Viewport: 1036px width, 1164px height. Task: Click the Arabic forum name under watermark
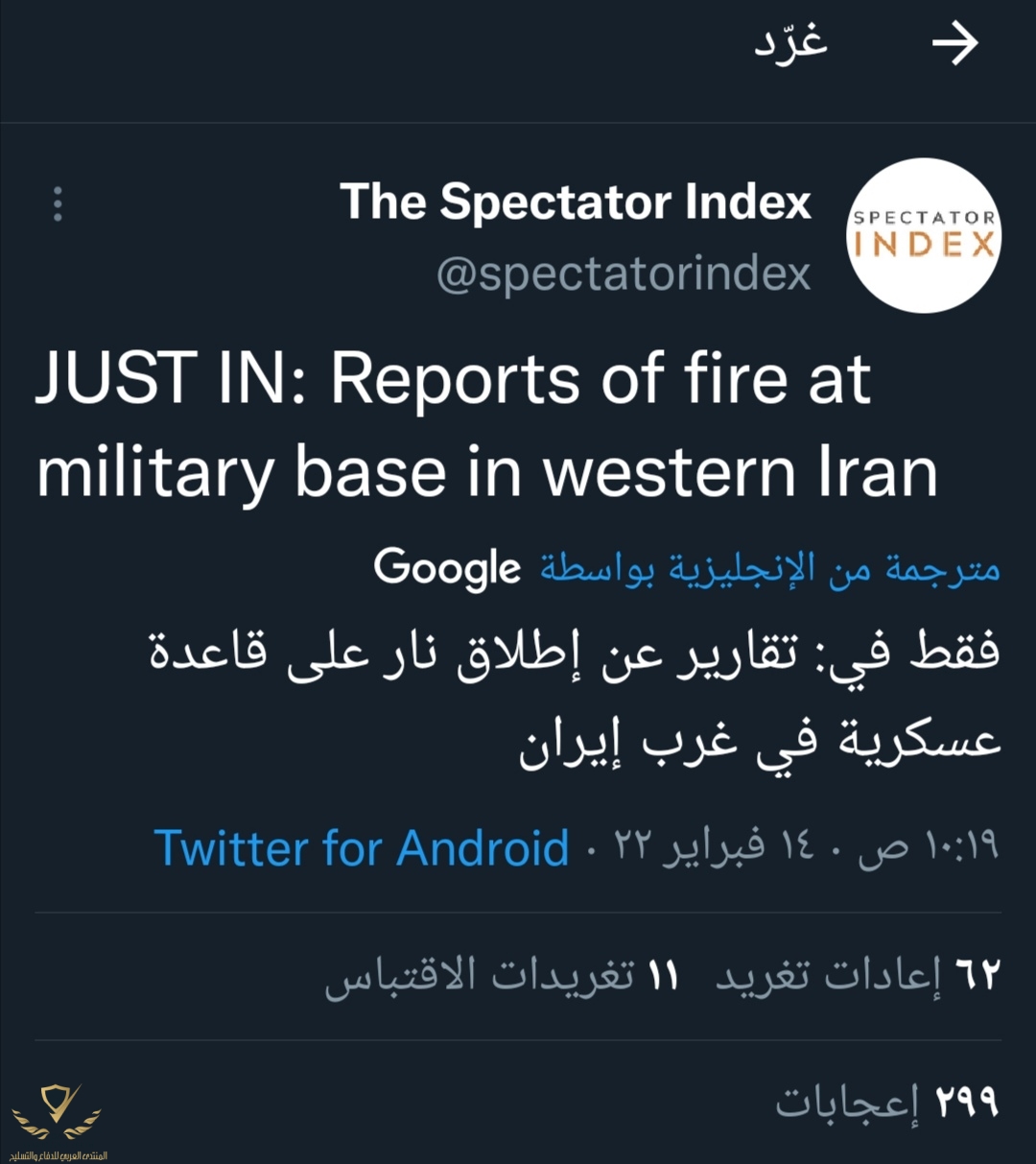(x=58, y=1155)
